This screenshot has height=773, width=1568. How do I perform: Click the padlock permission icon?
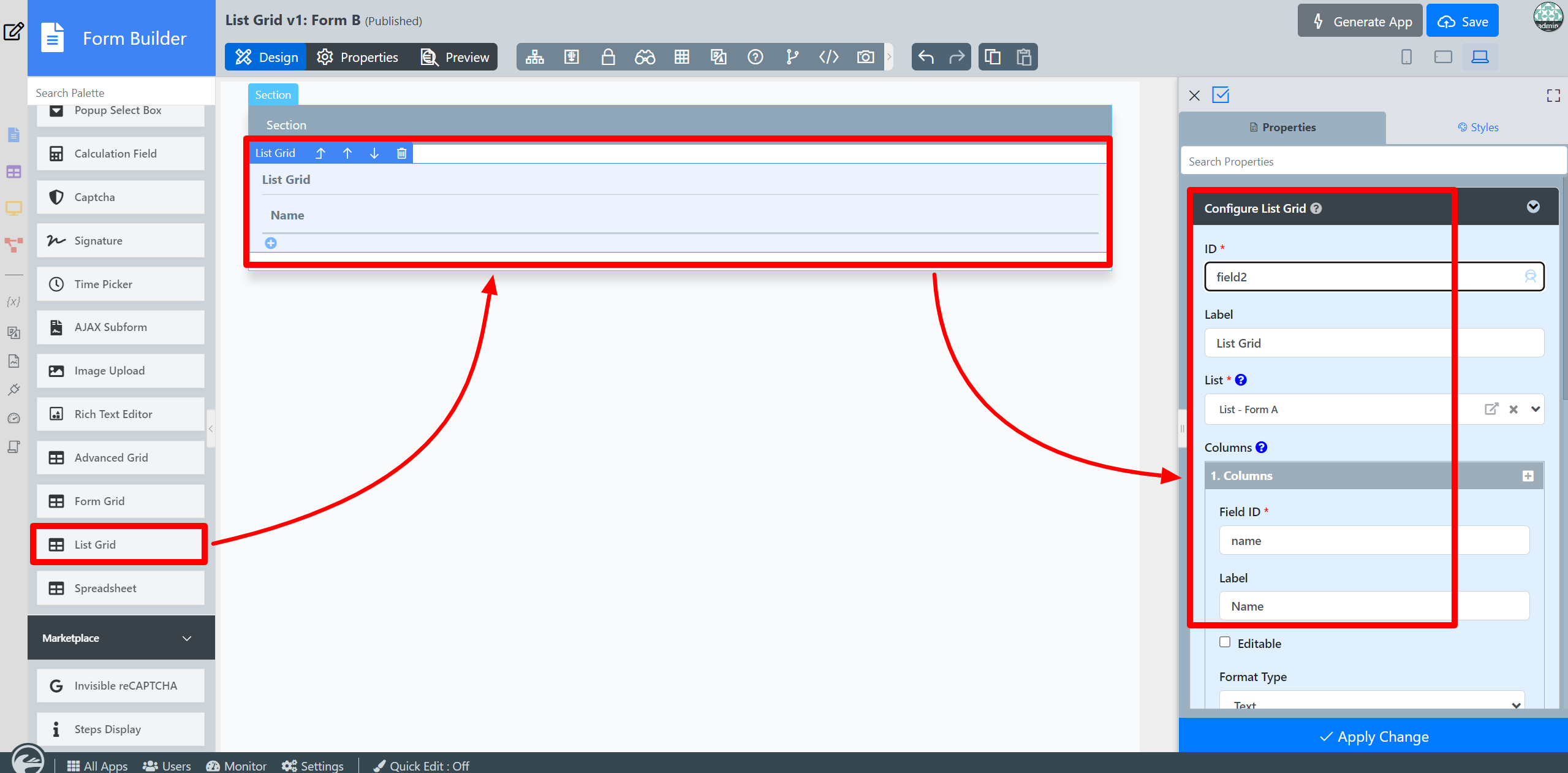(x=608, y=57)
